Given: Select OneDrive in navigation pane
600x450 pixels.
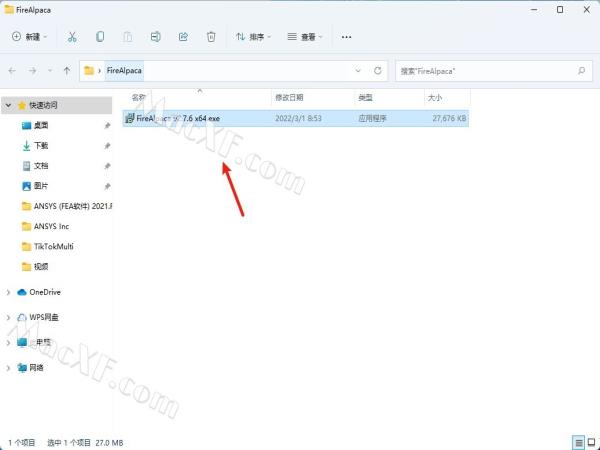Looking at the screenshot, I should (45, 292).
